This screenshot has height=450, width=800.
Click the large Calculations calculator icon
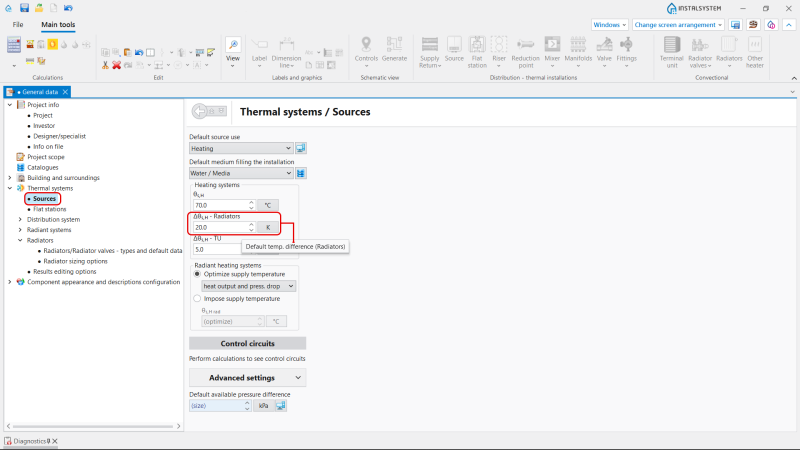(x=14, y=45)
